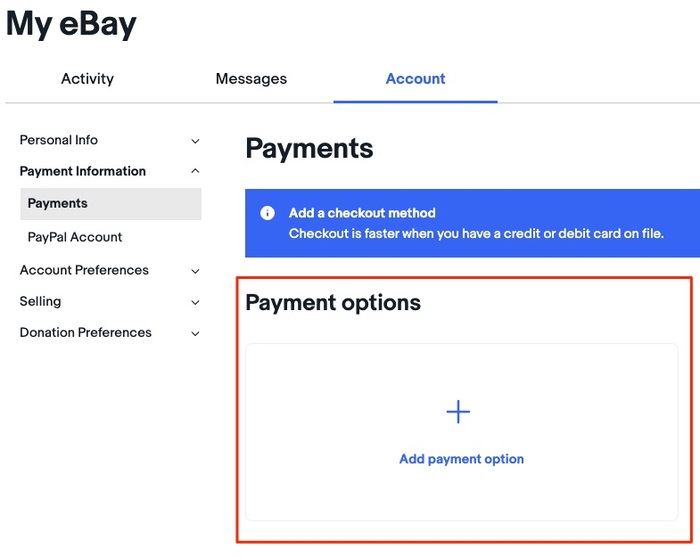The width and height of the screenshot is (700, 557).
Task: Click the plus icon in the payment card
Action: (x=458, y=412)
